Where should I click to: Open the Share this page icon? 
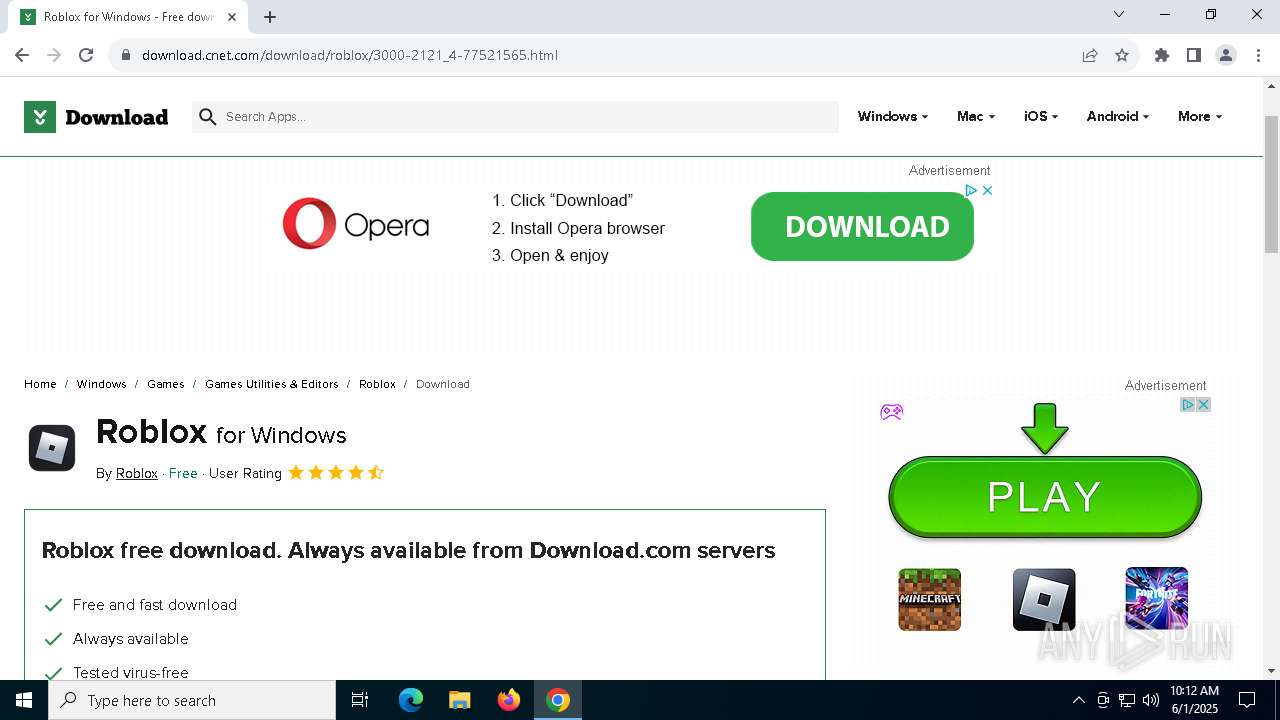pos(1090,55)
